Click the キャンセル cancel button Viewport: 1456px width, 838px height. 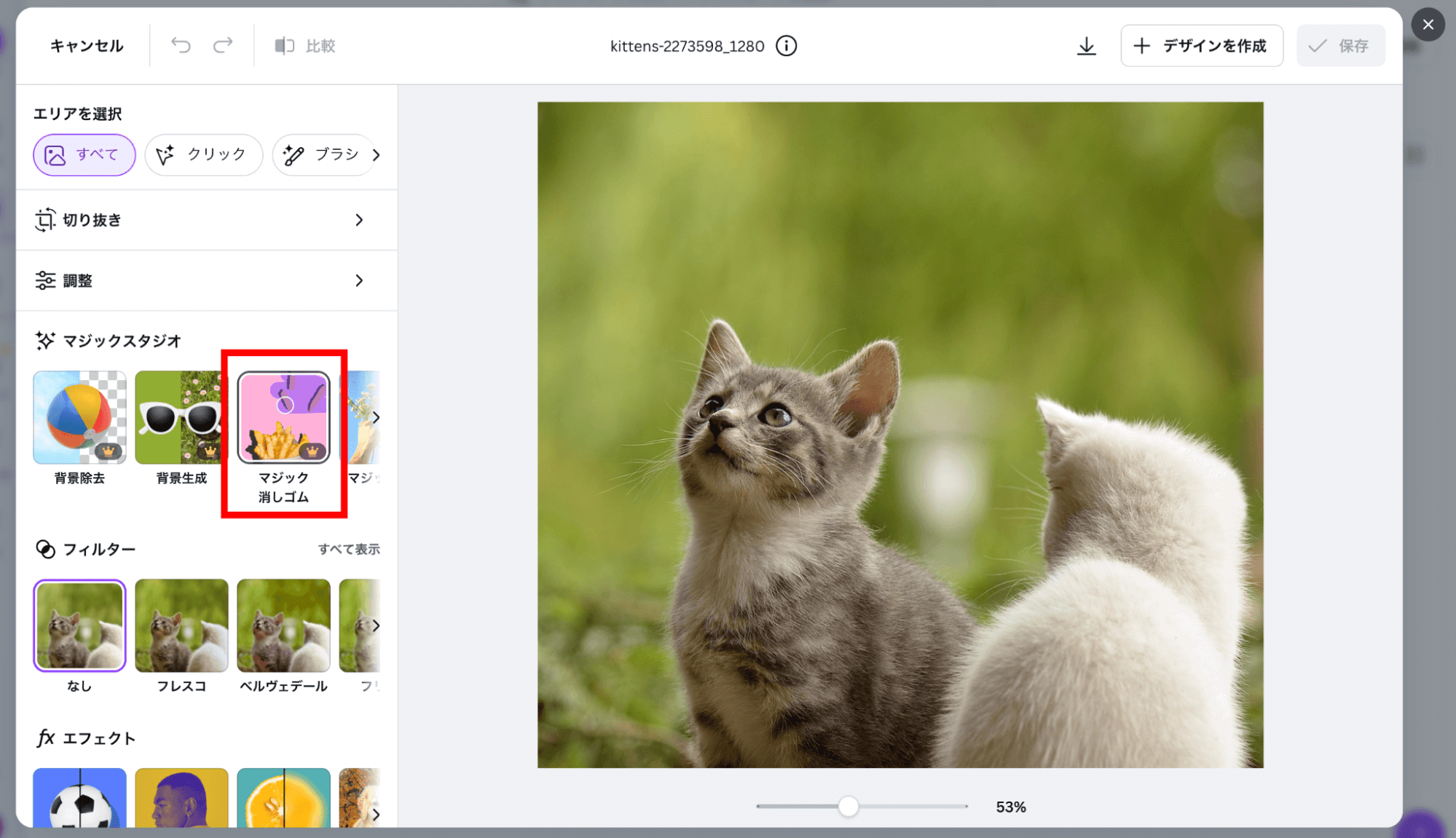[86, 46]
